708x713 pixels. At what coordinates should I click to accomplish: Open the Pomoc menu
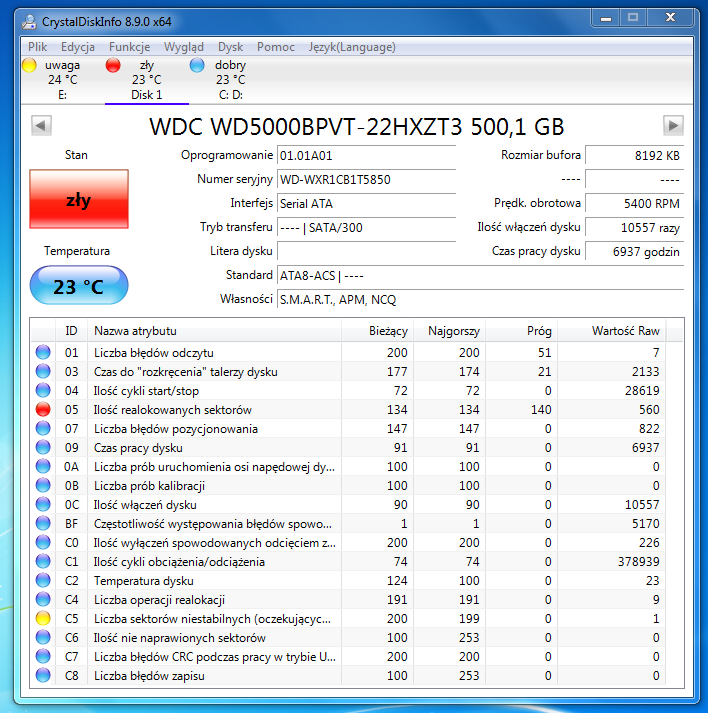pos(276,47)
